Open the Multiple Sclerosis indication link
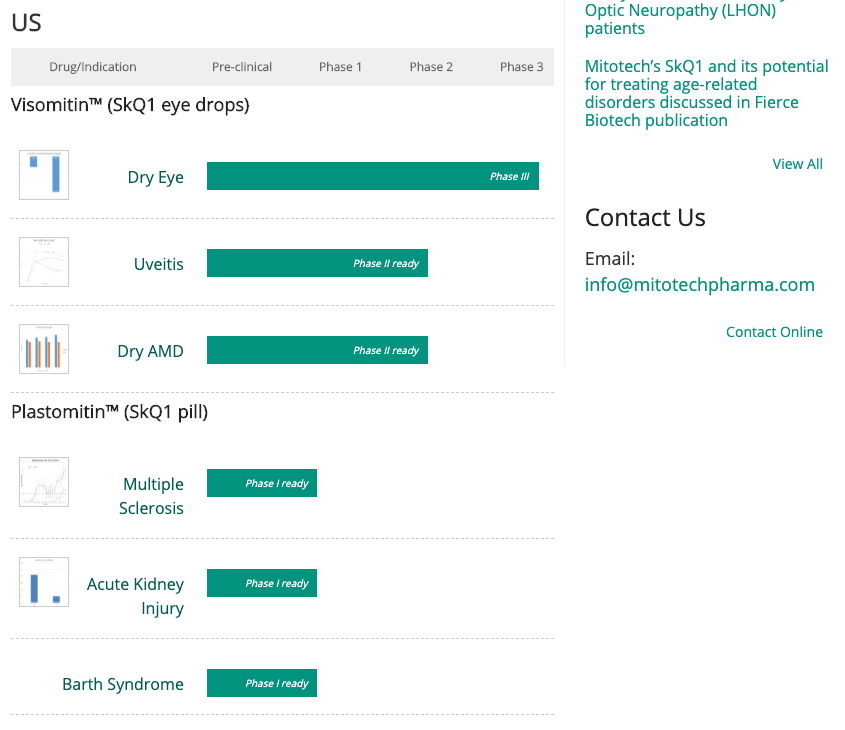This screenshot has width=845, height=730. click(x=152, y=496)
